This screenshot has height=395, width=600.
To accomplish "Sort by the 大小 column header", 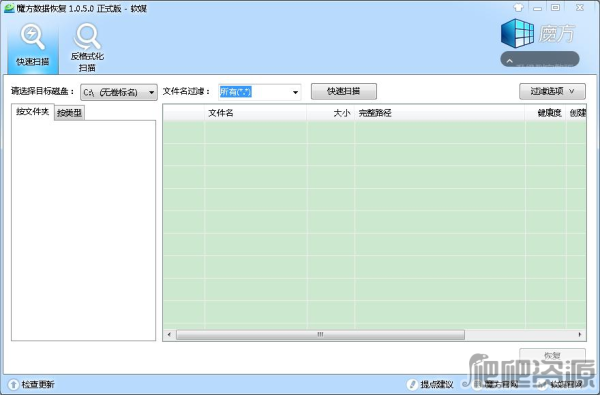I will coord(330,113).
